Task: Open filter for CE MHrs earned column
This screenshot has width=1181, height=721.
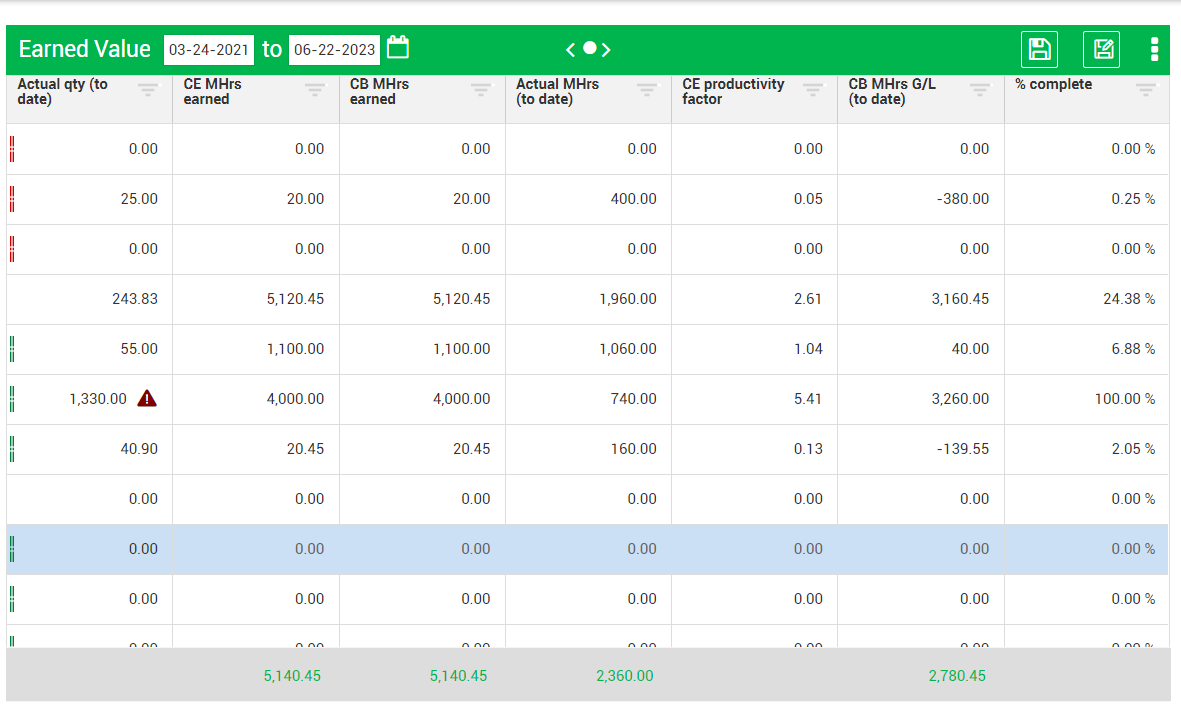Action: tap(315, 90)
